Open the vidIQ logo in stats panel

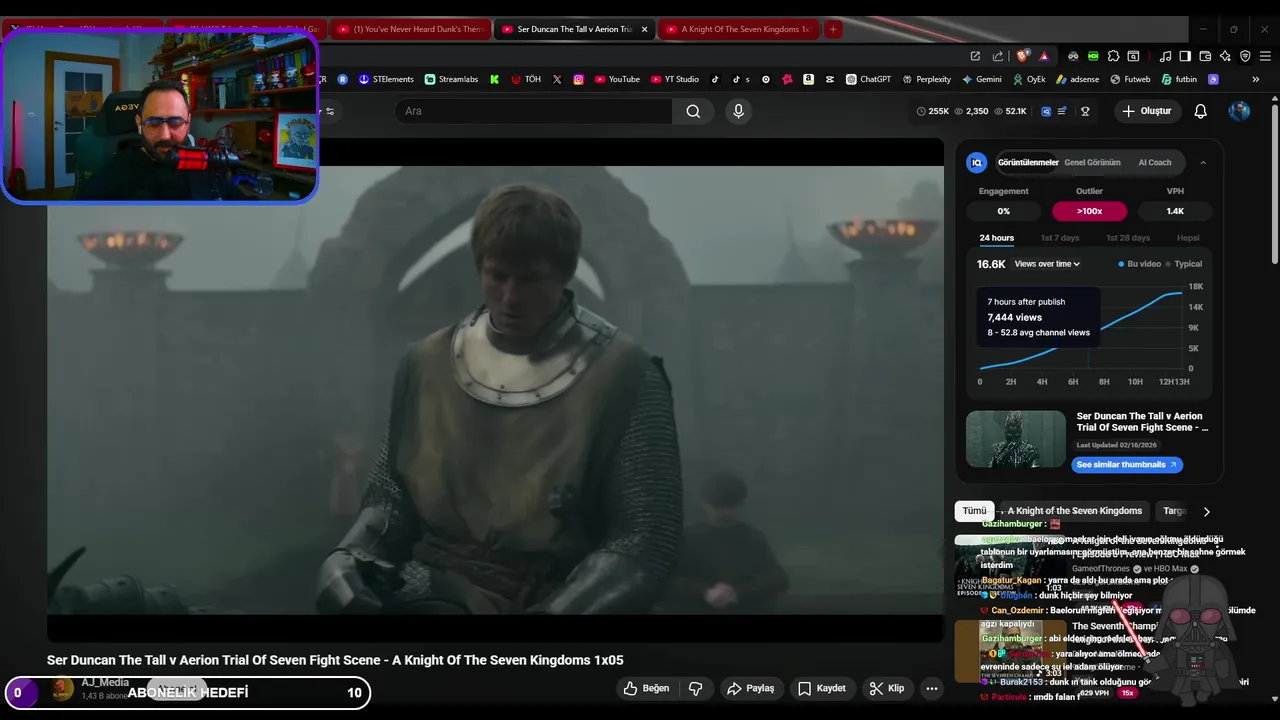coord(977,162)
